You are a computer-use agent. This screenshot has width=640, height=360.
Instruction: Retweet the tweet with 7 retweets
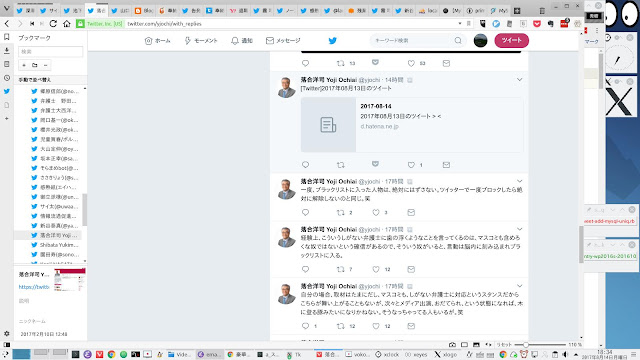340,269
